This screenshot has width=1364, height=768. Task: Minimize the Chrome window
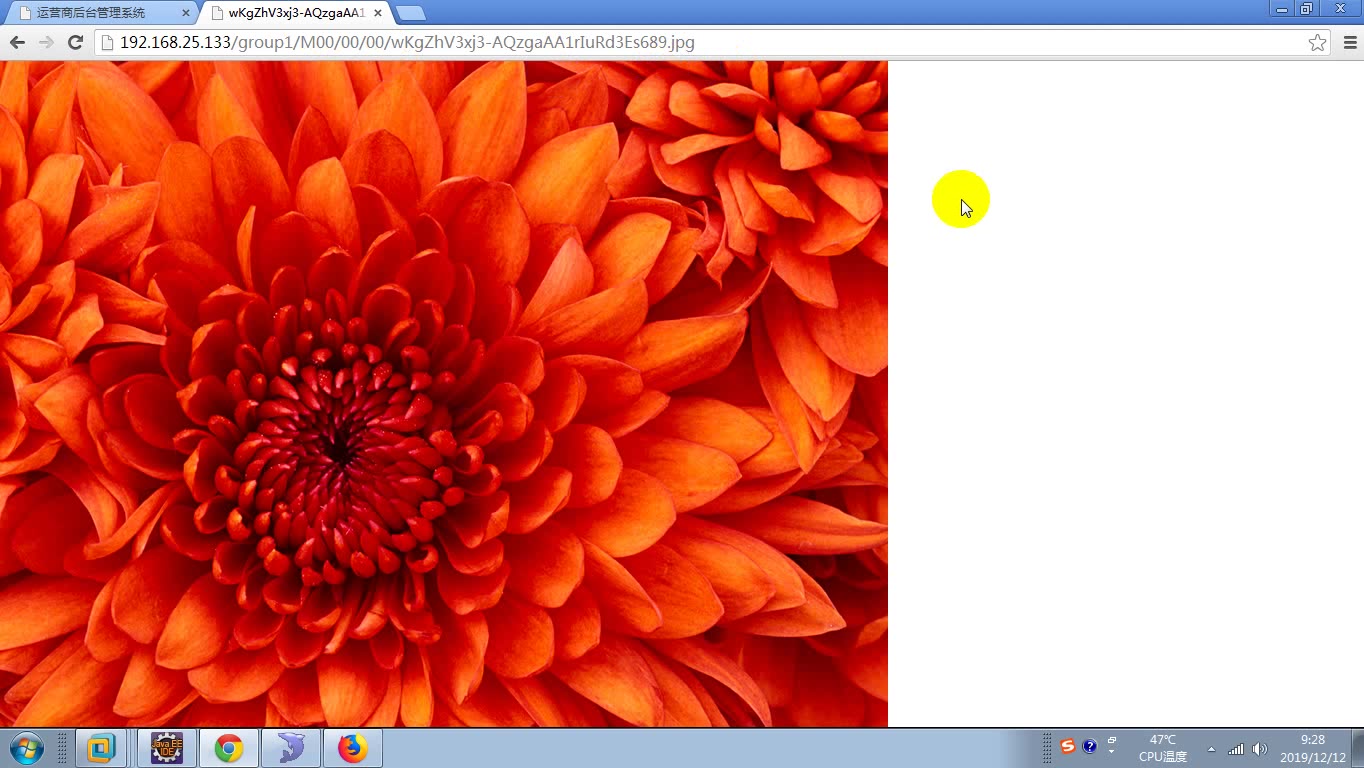click(x=1282, y=8)
